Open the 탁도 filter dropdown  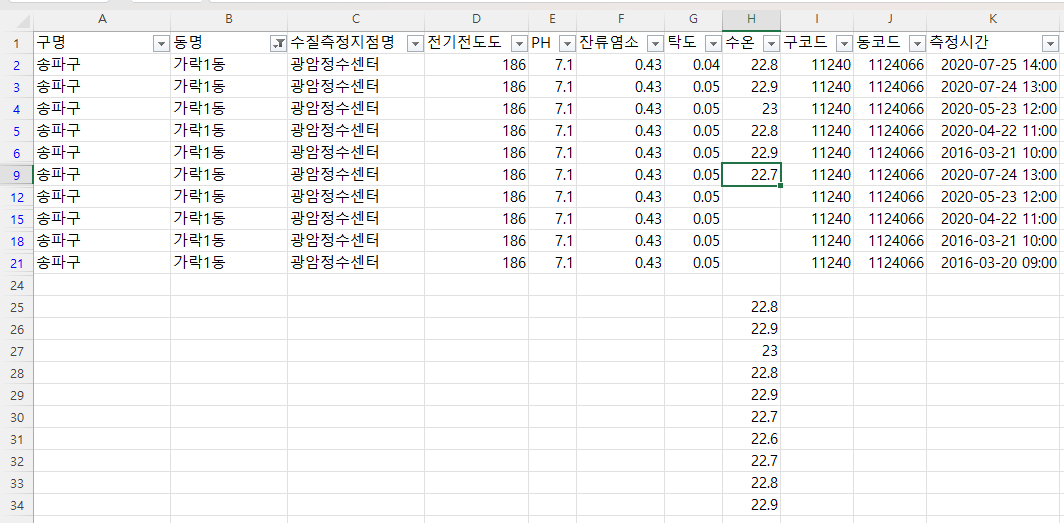click(713, 44)
